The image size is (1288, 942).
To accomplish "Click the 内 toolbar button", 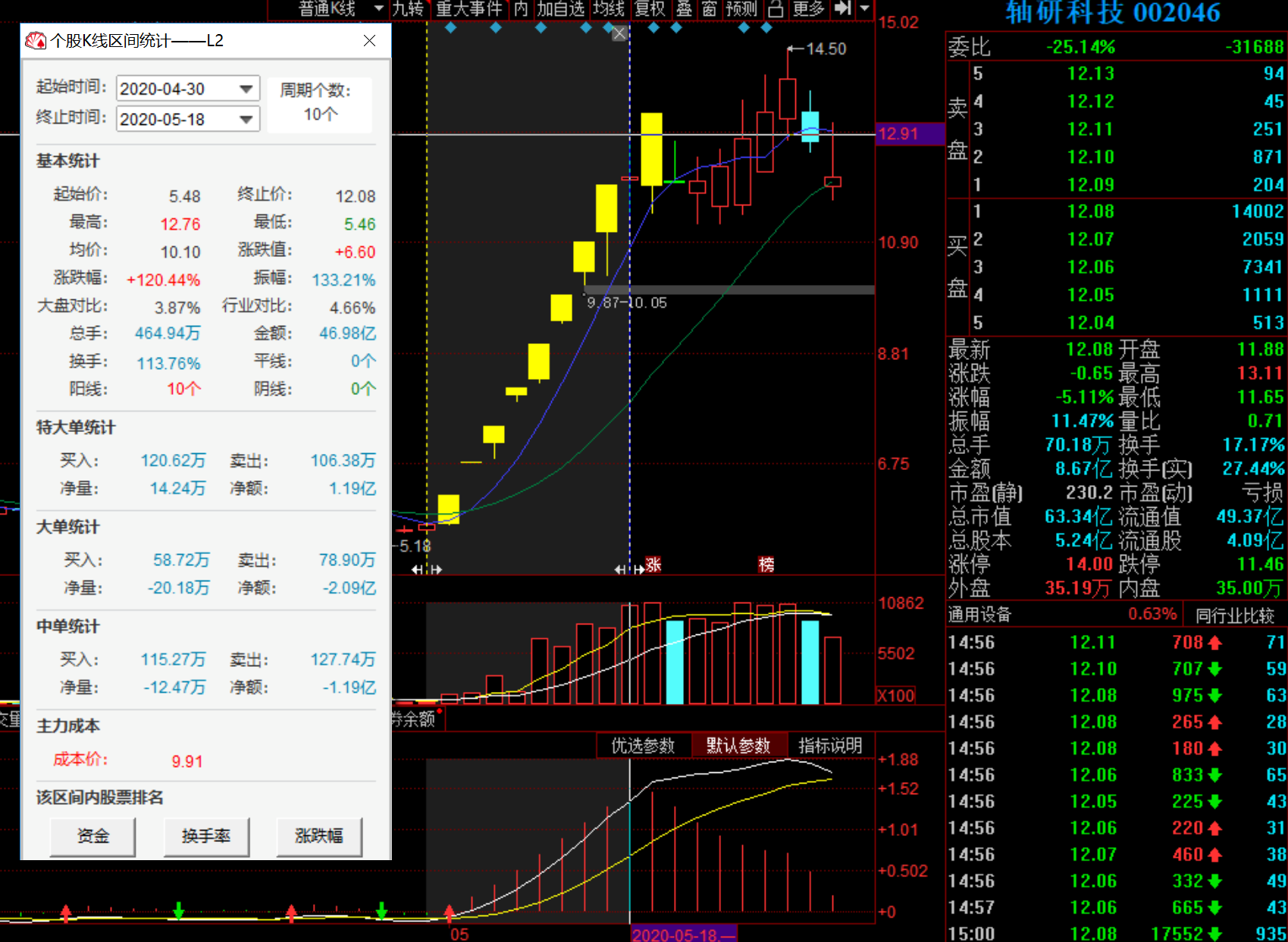I will (x=521, y=9).
